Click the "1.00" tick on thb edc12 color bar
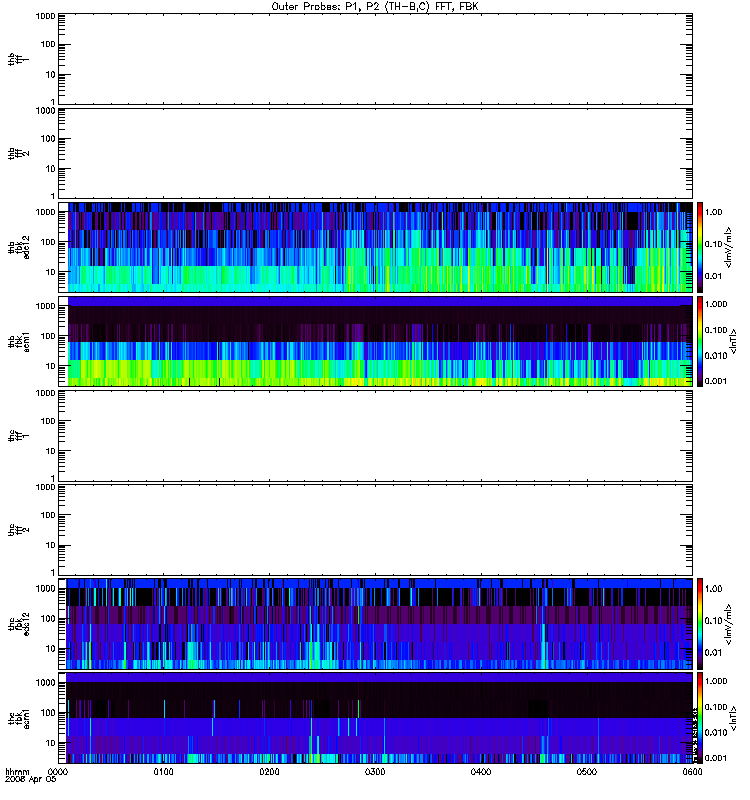Screen dimensions: 750x800 click(x=713, y=212)
